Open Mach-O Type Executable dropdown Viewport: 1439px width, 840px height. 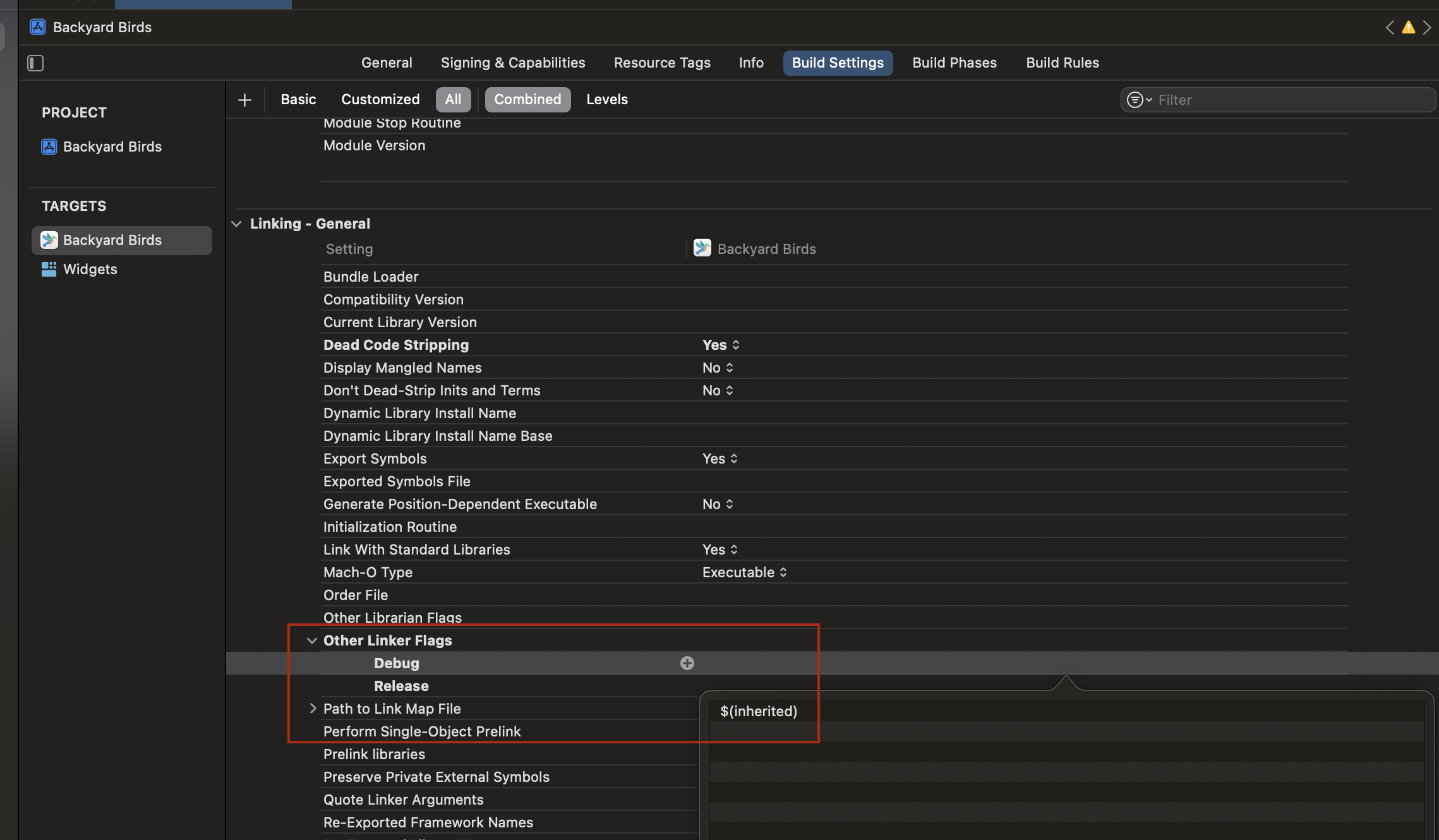point(745,572)
